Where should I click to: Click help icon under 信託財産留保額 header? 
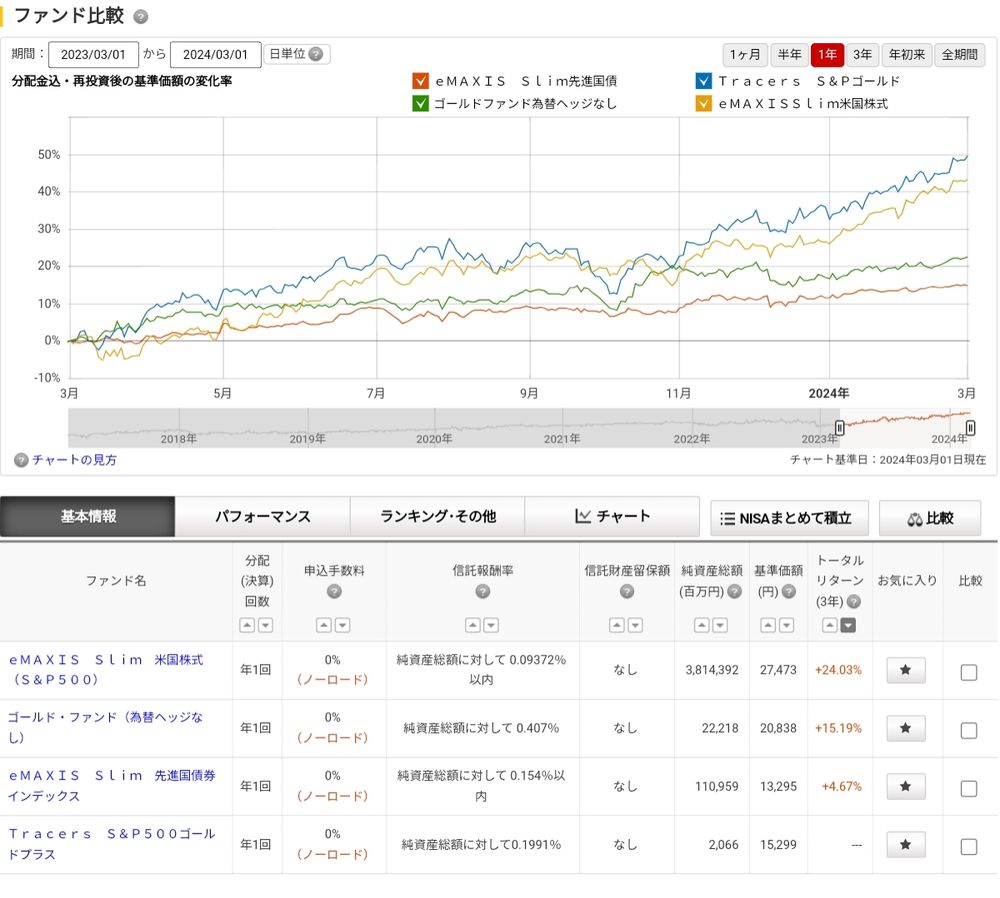[626, 591]
